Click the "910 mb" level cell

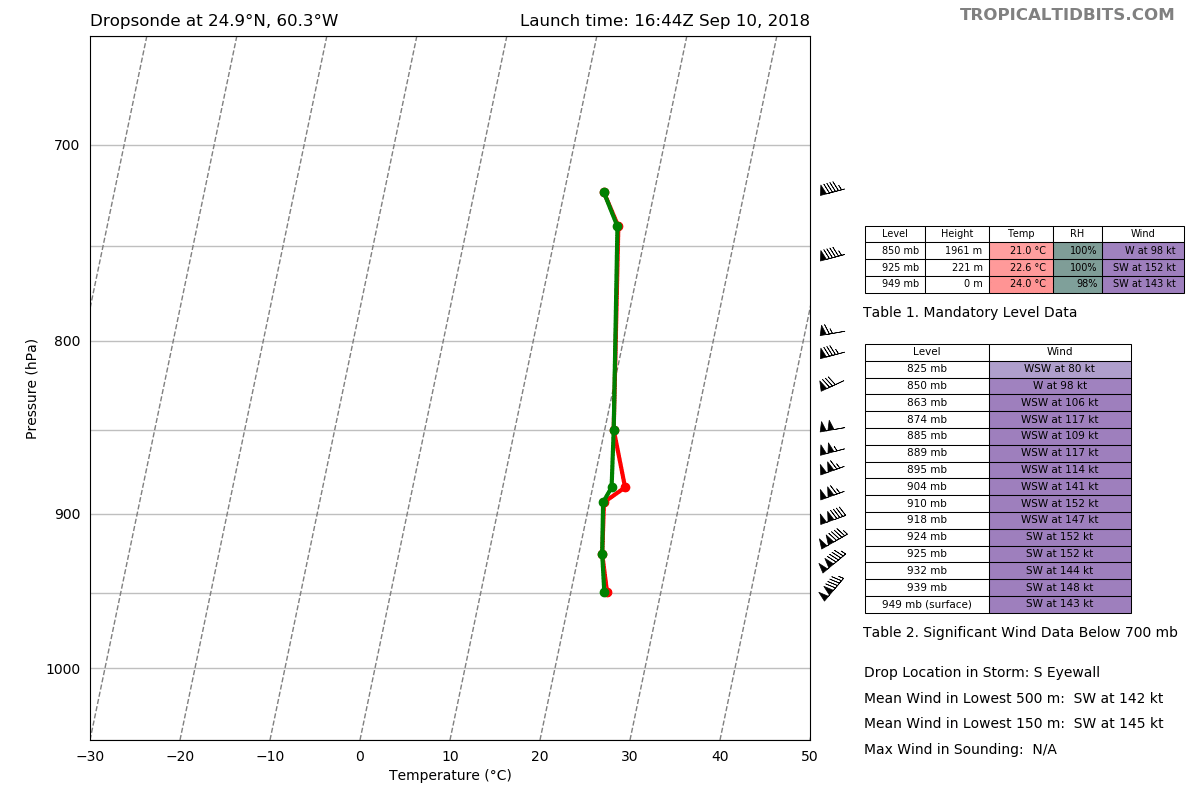pyautogui.click(x=927, y=504)
